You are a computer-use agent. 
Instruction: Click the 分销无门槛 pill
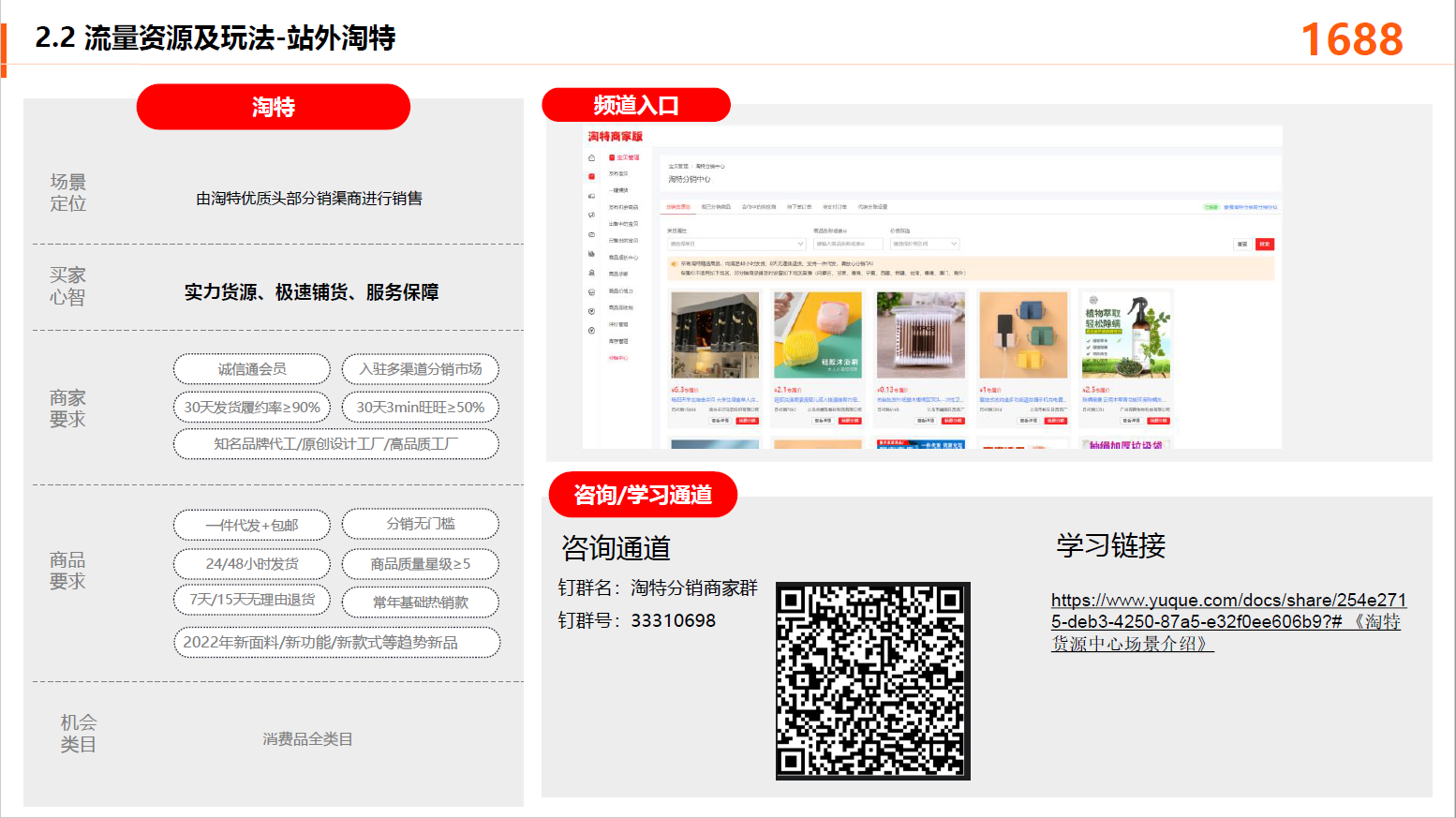421,524
